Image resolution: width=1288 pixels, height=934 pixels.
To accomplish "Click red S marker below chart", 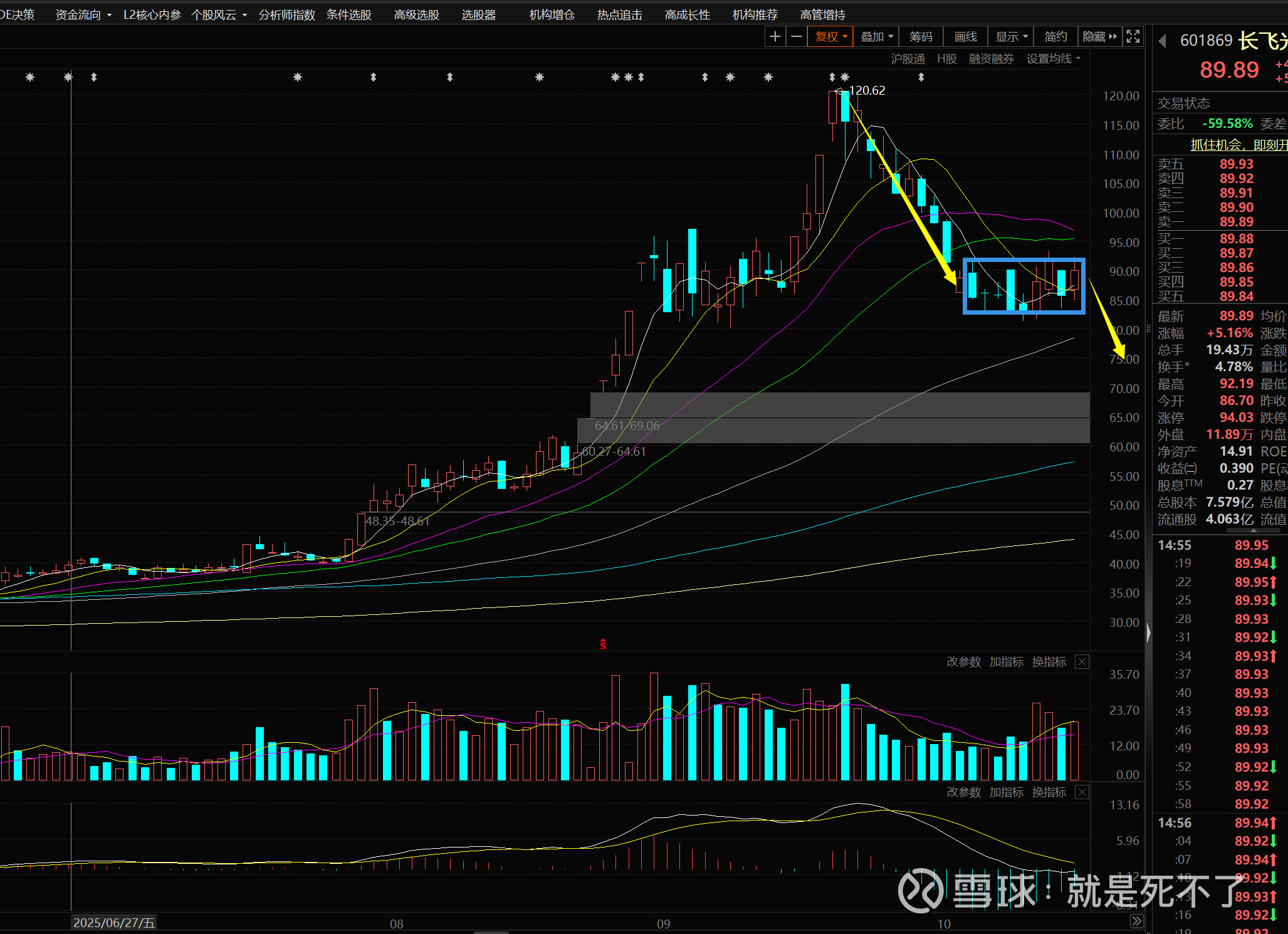I will (x=603, y=644).
